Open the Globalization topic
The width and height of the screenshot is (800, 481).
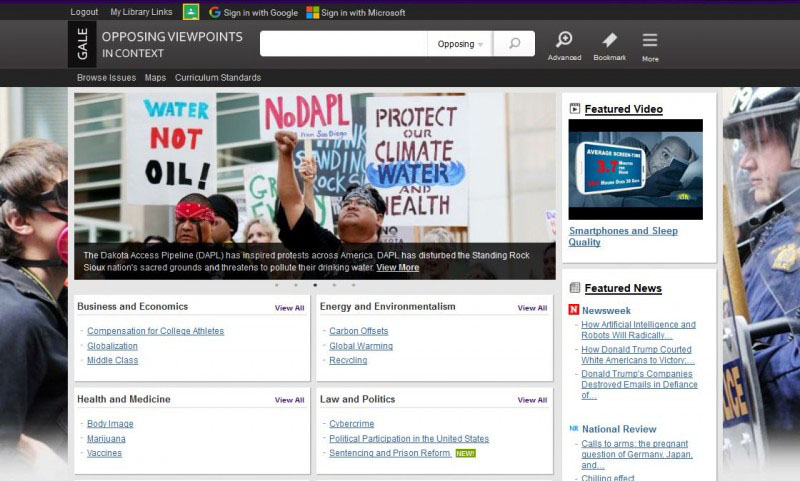(x=112, y=346)
